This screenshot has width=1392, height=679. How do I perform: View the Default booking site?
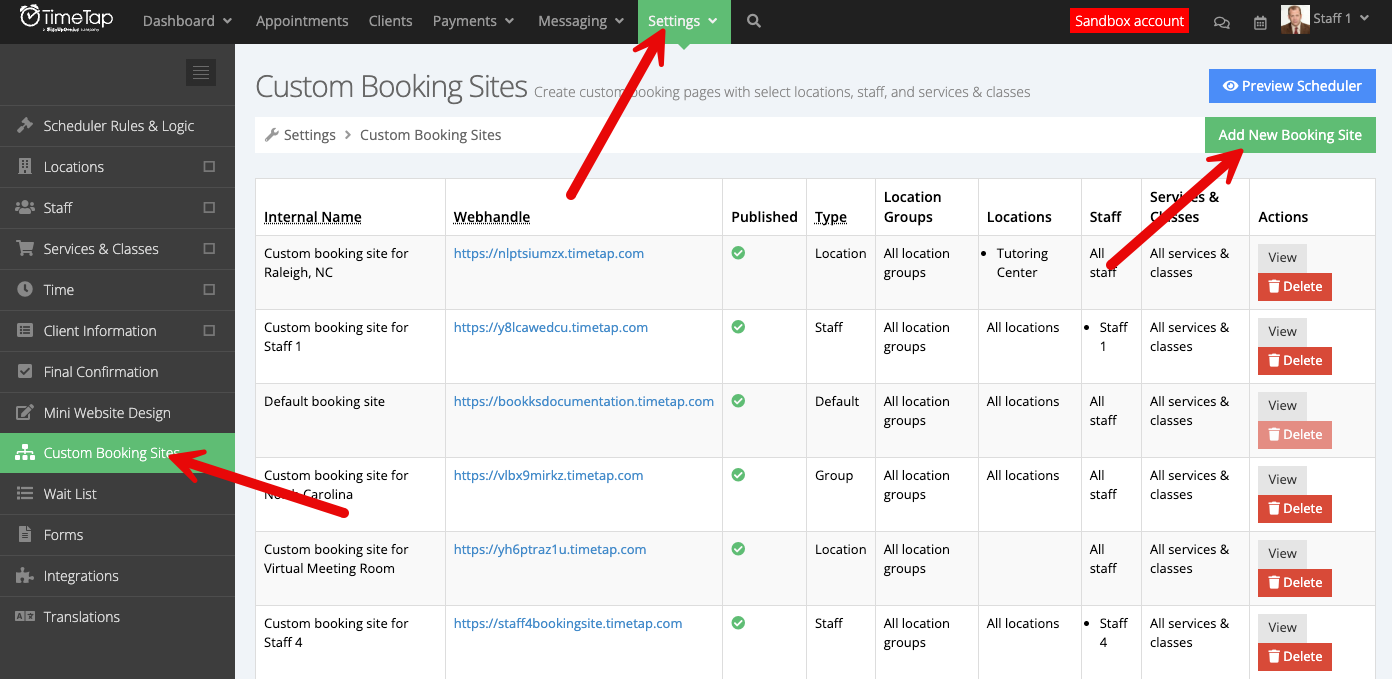pyautogui.click(x=1282, y=405)
